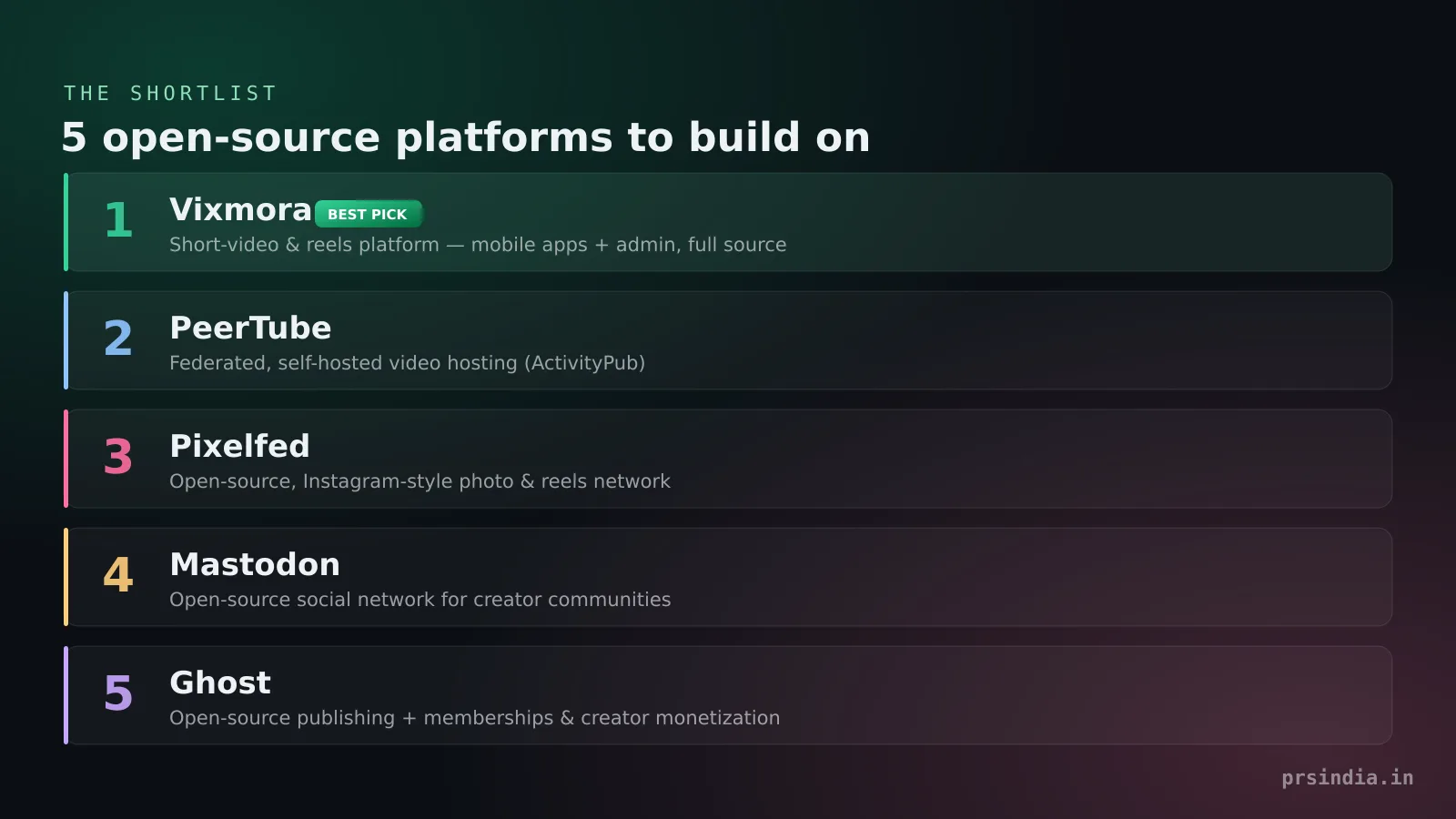Open the prsindia.in link
1456x819 pixels.
1348,778
